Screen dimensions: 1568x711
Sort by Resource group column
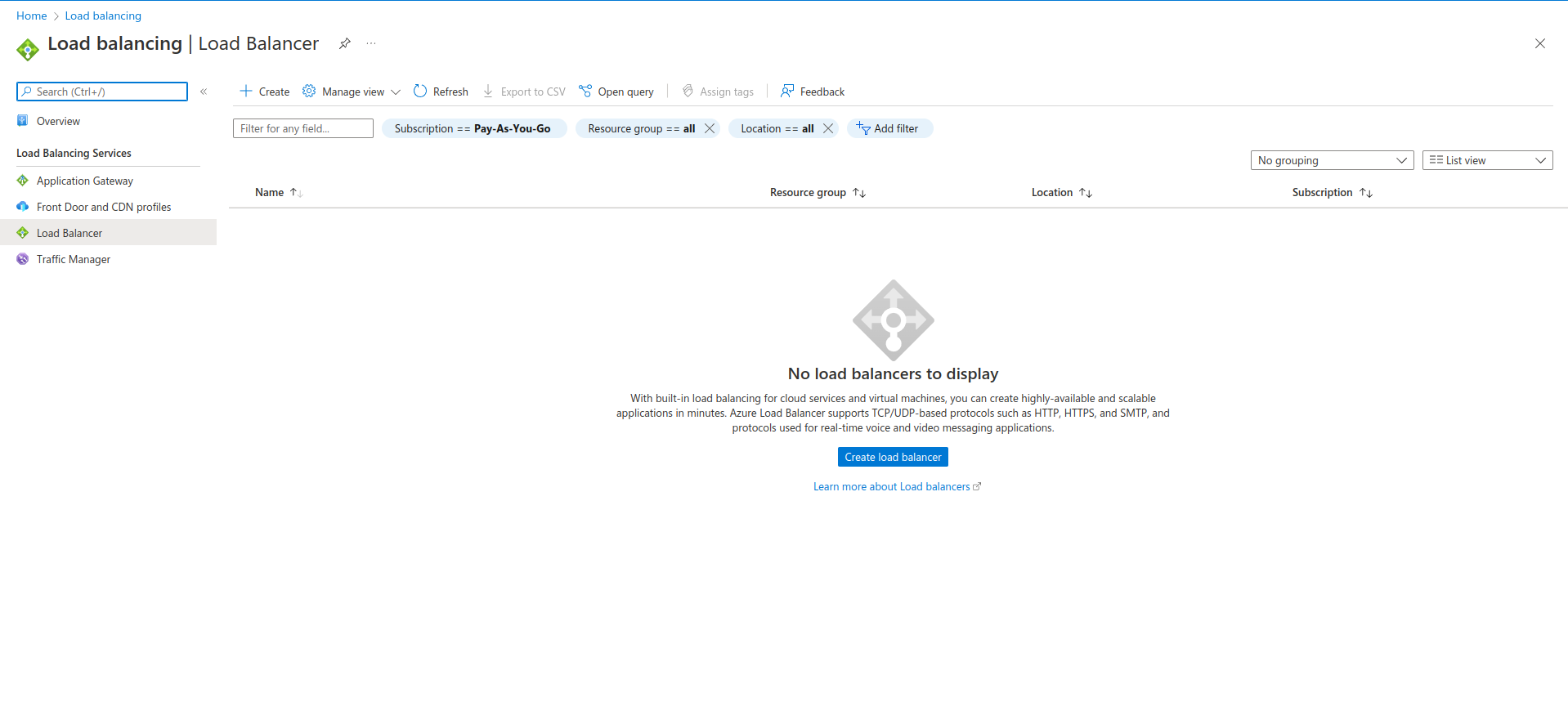pyautogui.click(x=818, y=192)
